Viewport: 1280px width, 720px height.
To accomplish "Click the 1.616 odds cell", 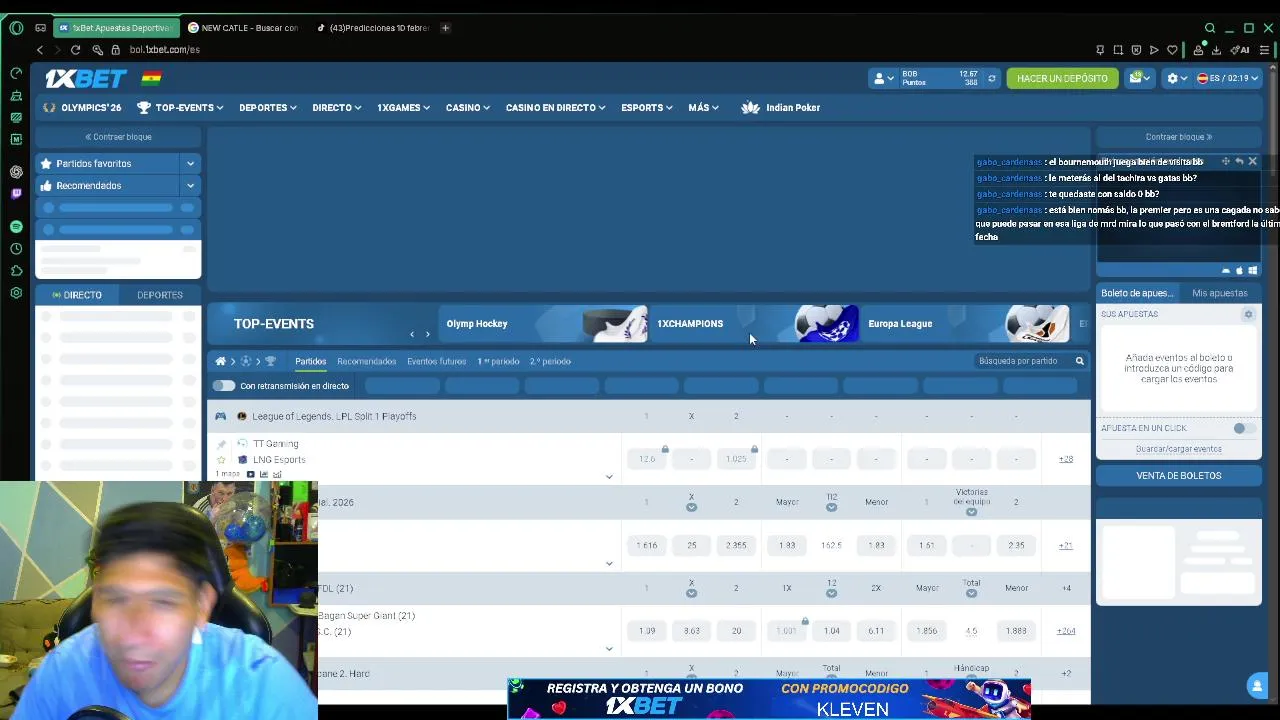I will (647, 545).
